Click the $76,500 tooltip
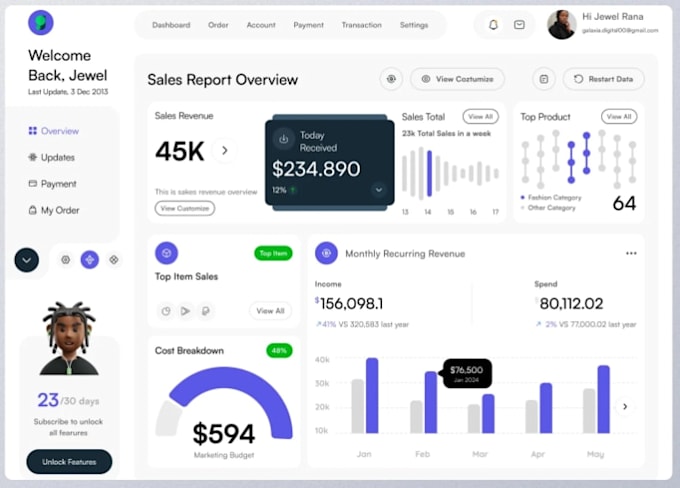Image resolution: width=680 pixels, height=488 pixels. pyautogui.click(x=467, y=373)
